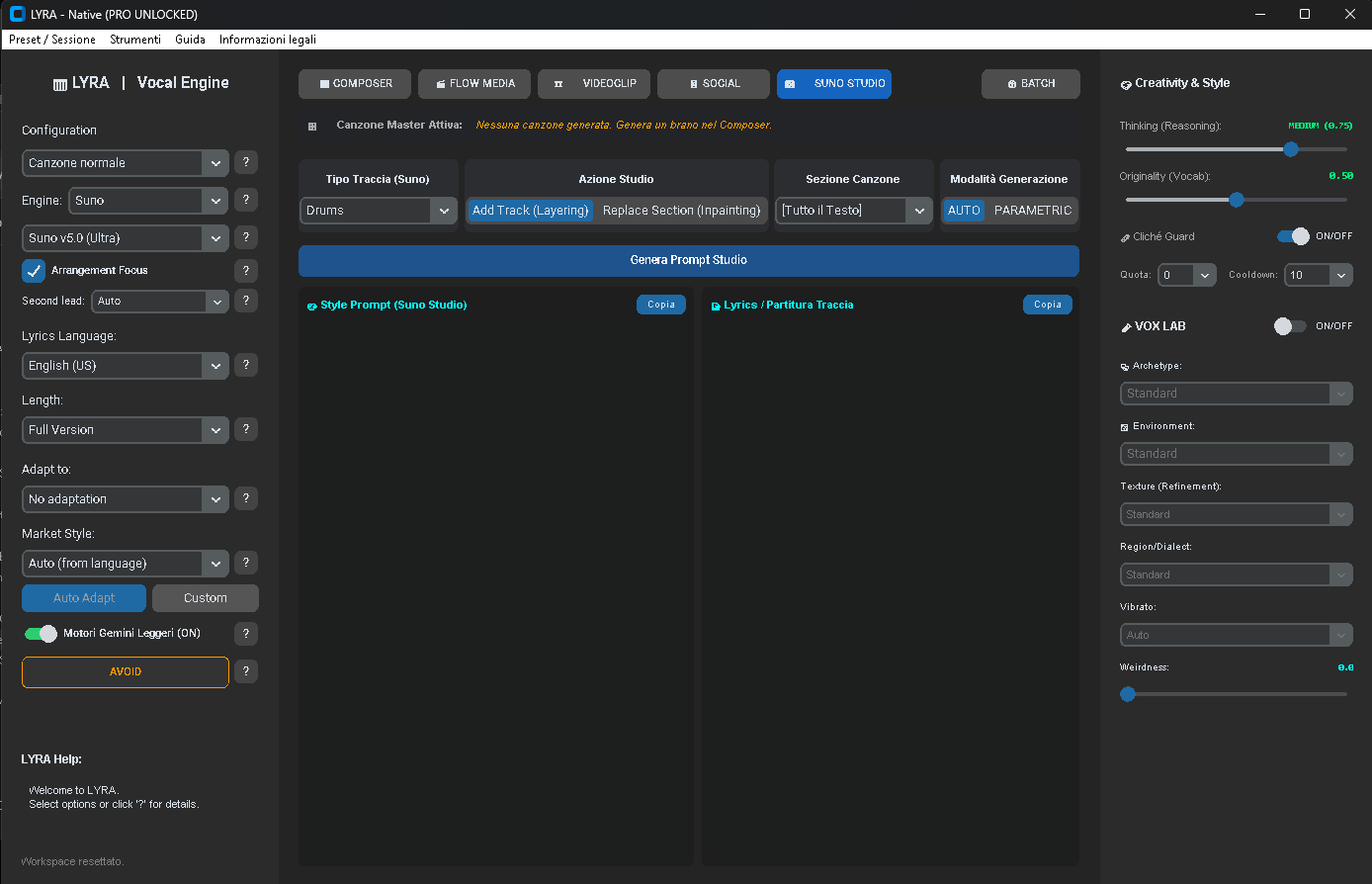Click the AVOID button
The height and width of the screenshot is (884, 1372).
tap(126, 671)
